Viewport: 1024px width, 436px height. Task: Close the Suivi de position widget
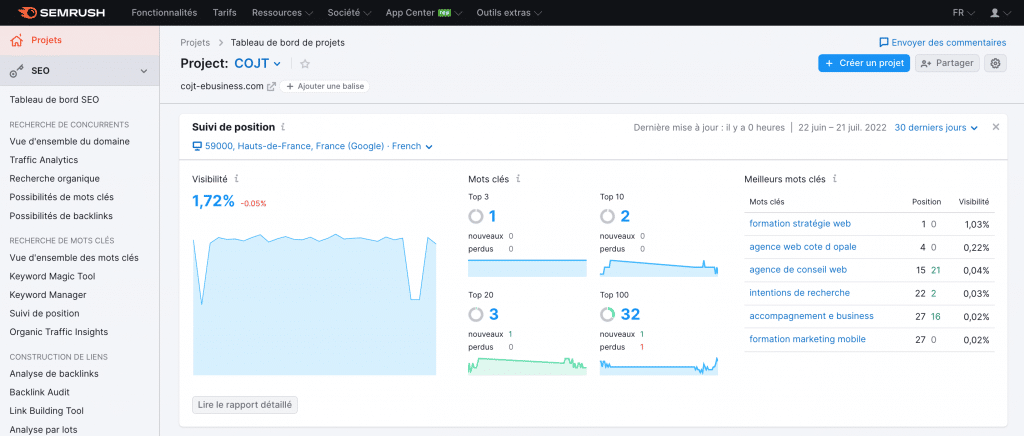pos(995,127)
